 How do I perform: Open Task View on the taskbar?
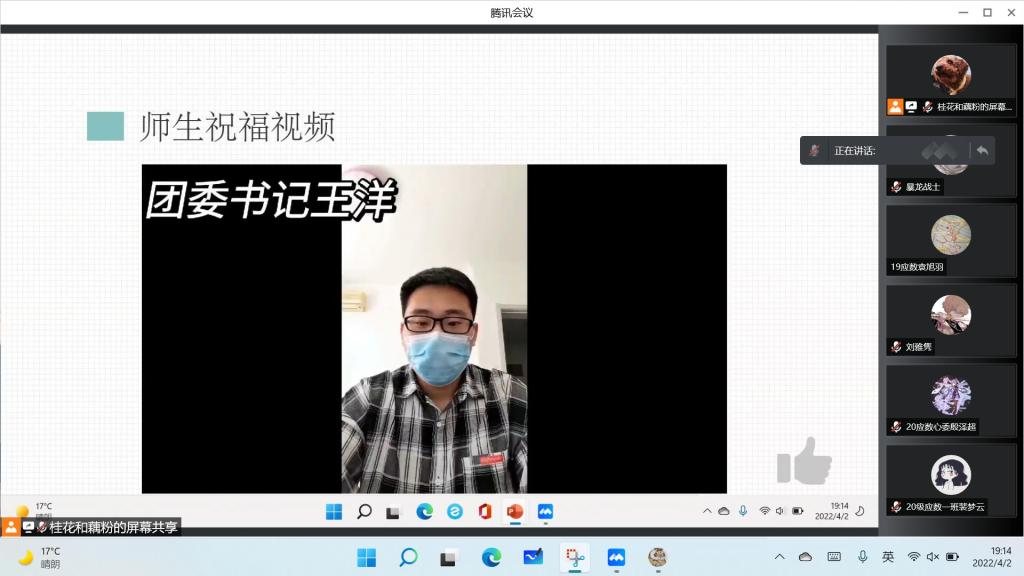pos(449,557)
